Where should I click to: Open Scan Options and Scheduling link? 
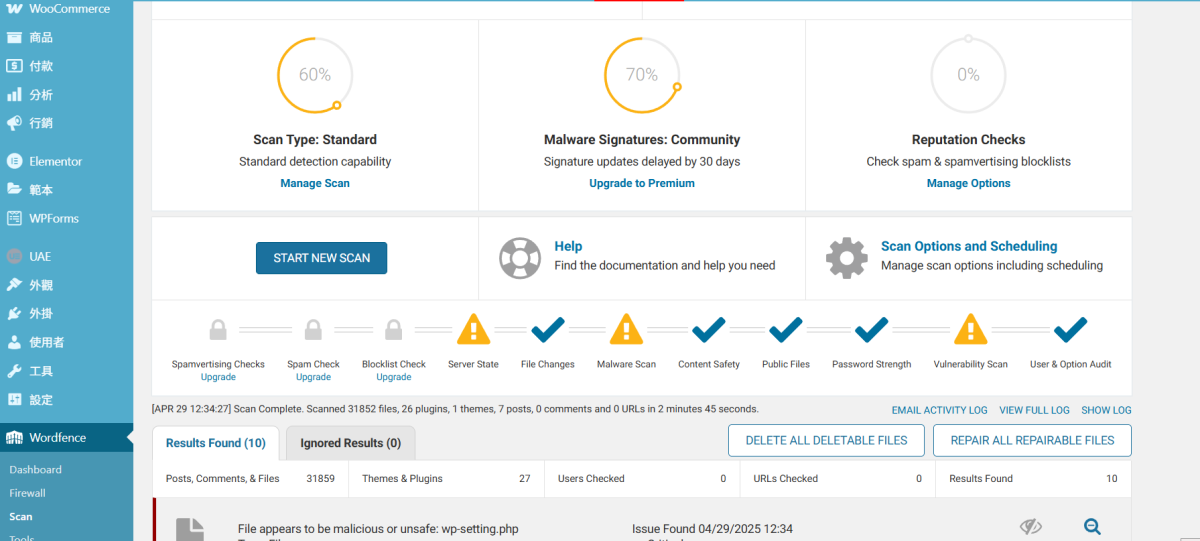click(x=969, y=246)
